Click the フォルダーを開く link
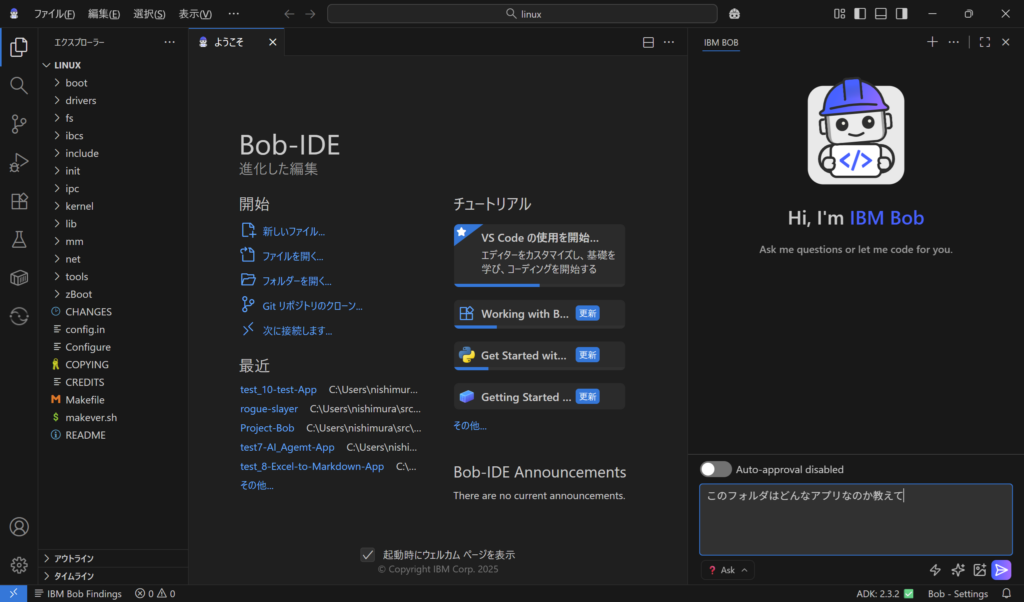 [297, 281]
